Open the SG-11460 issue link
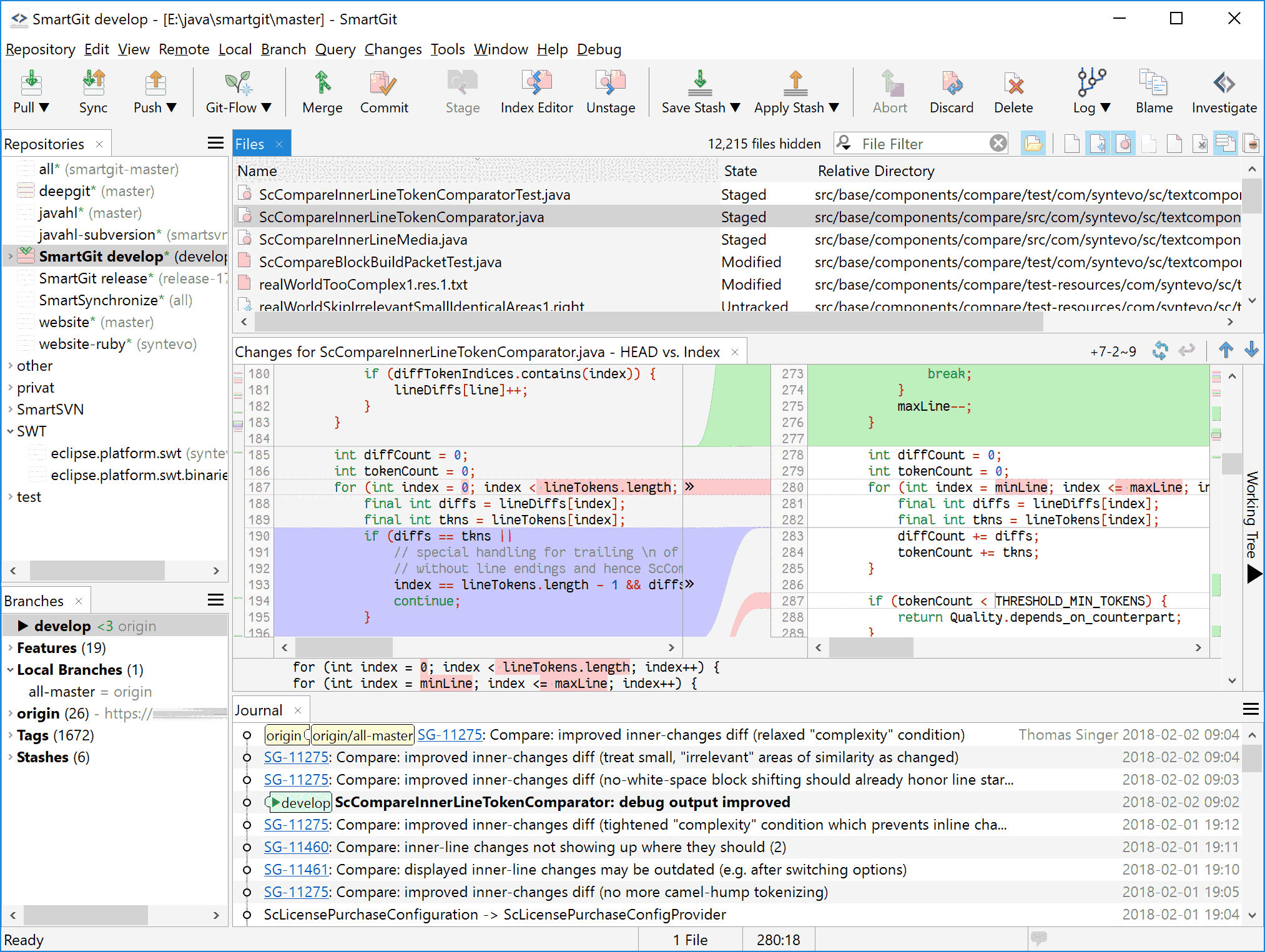This screenshot has height=952, width=1265. click(x=296, y=846)
